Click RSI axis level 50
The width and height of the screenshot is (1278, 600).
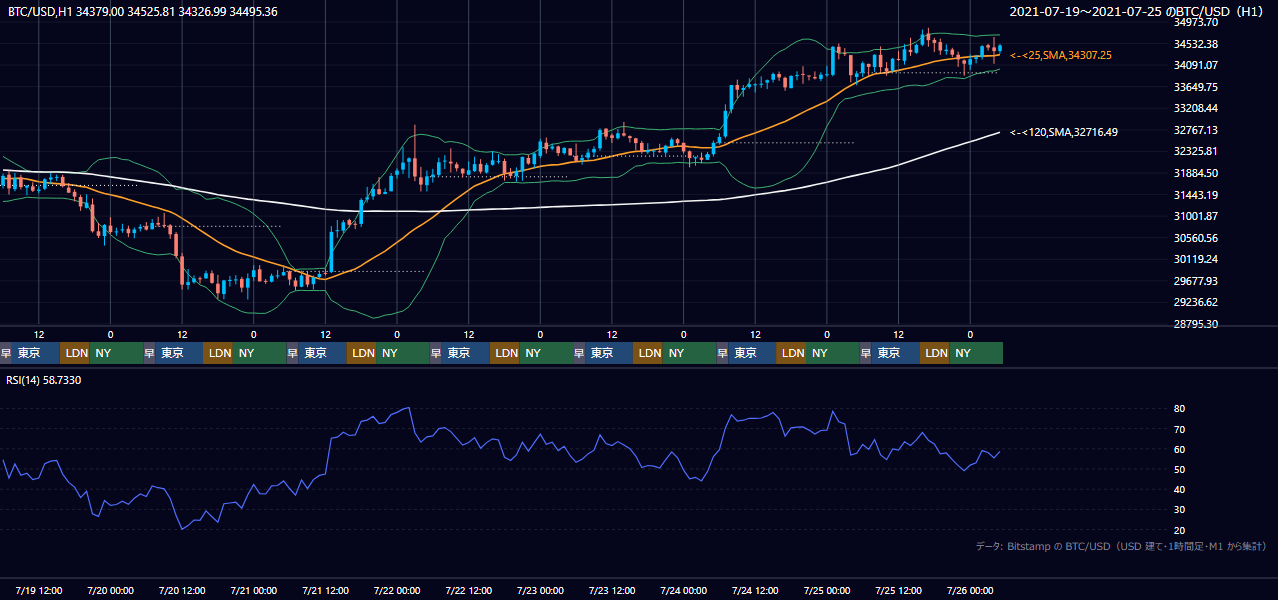pos(1180,469)
